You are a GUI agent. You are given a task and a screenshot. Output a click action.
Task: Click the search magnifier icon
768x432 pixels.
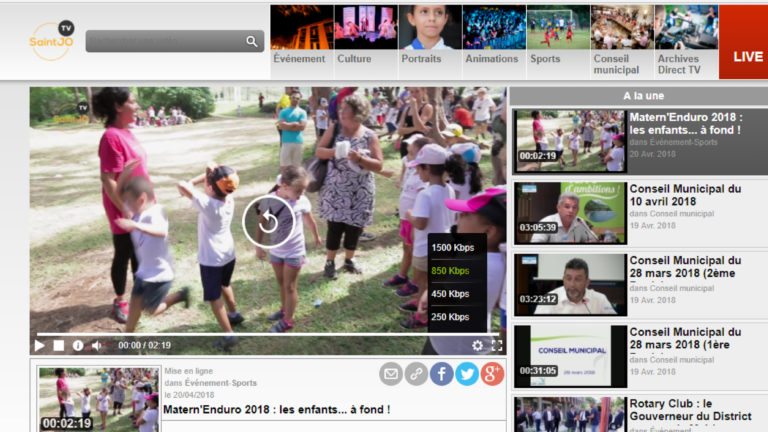[252, 41]
